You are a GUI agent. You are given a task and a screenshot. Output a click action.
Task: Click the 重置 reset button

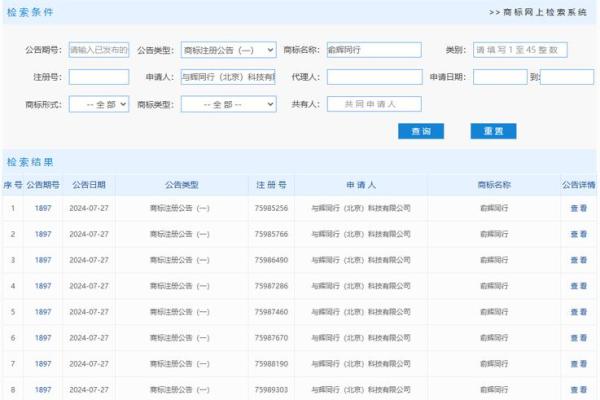[493, 131]
